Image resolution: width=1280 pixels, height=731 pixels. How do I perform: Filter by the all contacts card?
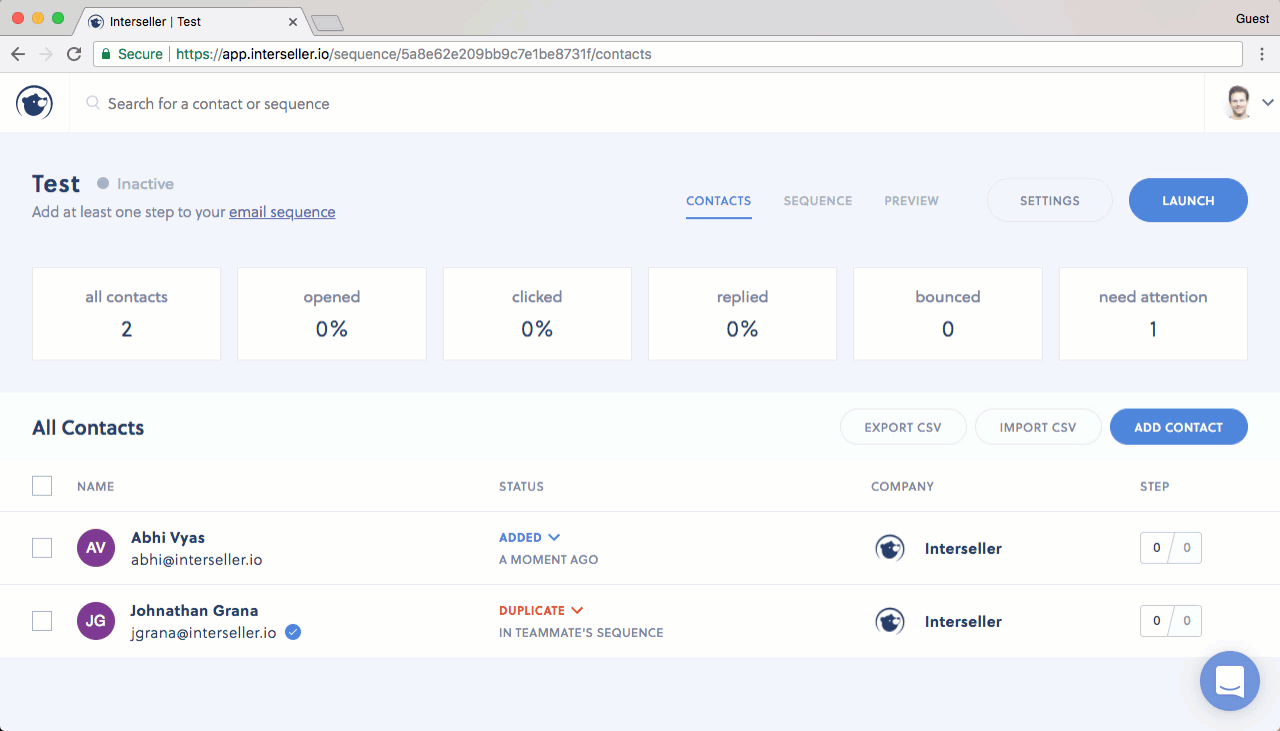[126, 314]
